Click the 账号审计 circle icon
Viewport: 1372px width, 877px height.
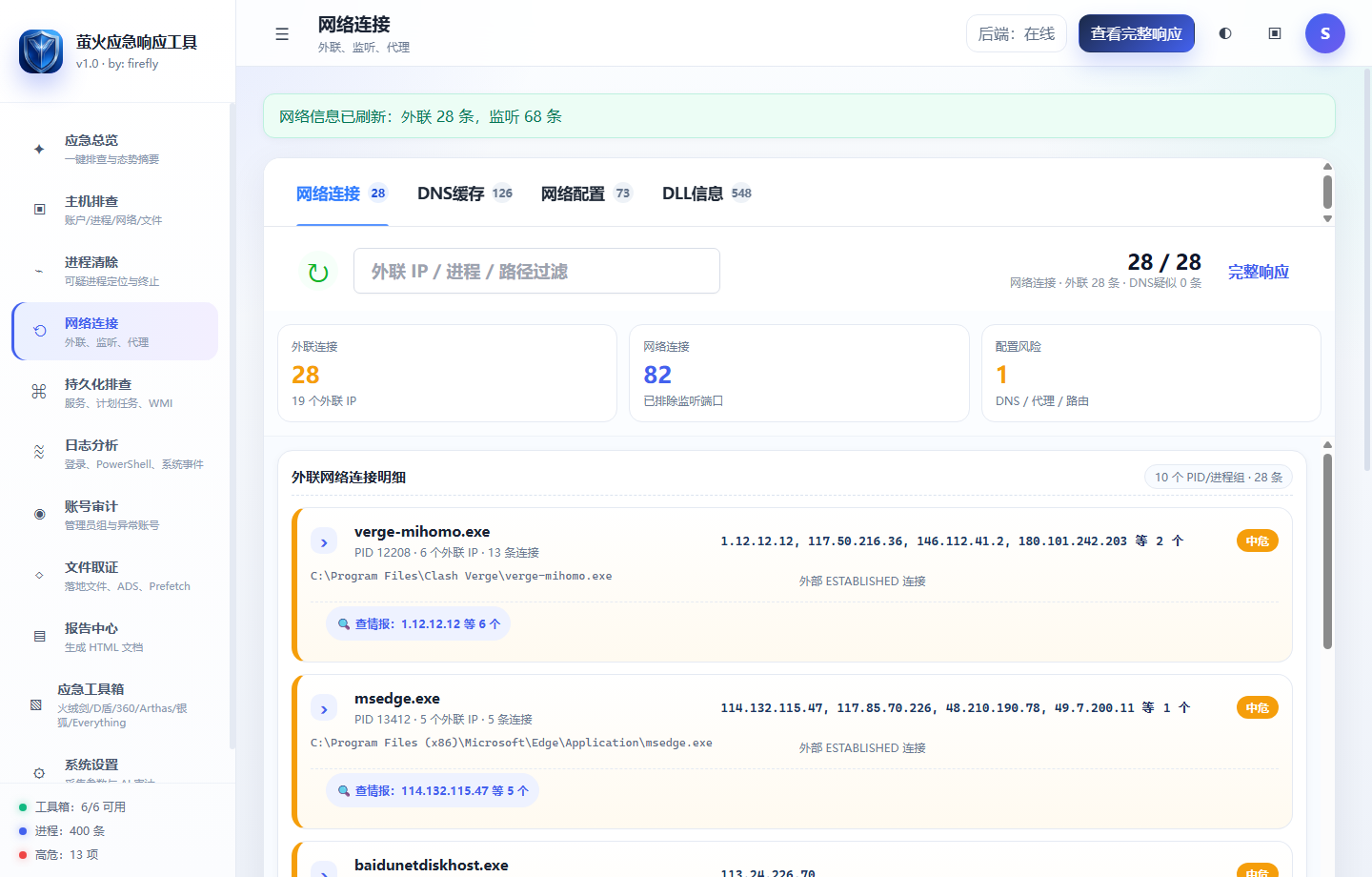pyautogui.click(x=39, y=514)
